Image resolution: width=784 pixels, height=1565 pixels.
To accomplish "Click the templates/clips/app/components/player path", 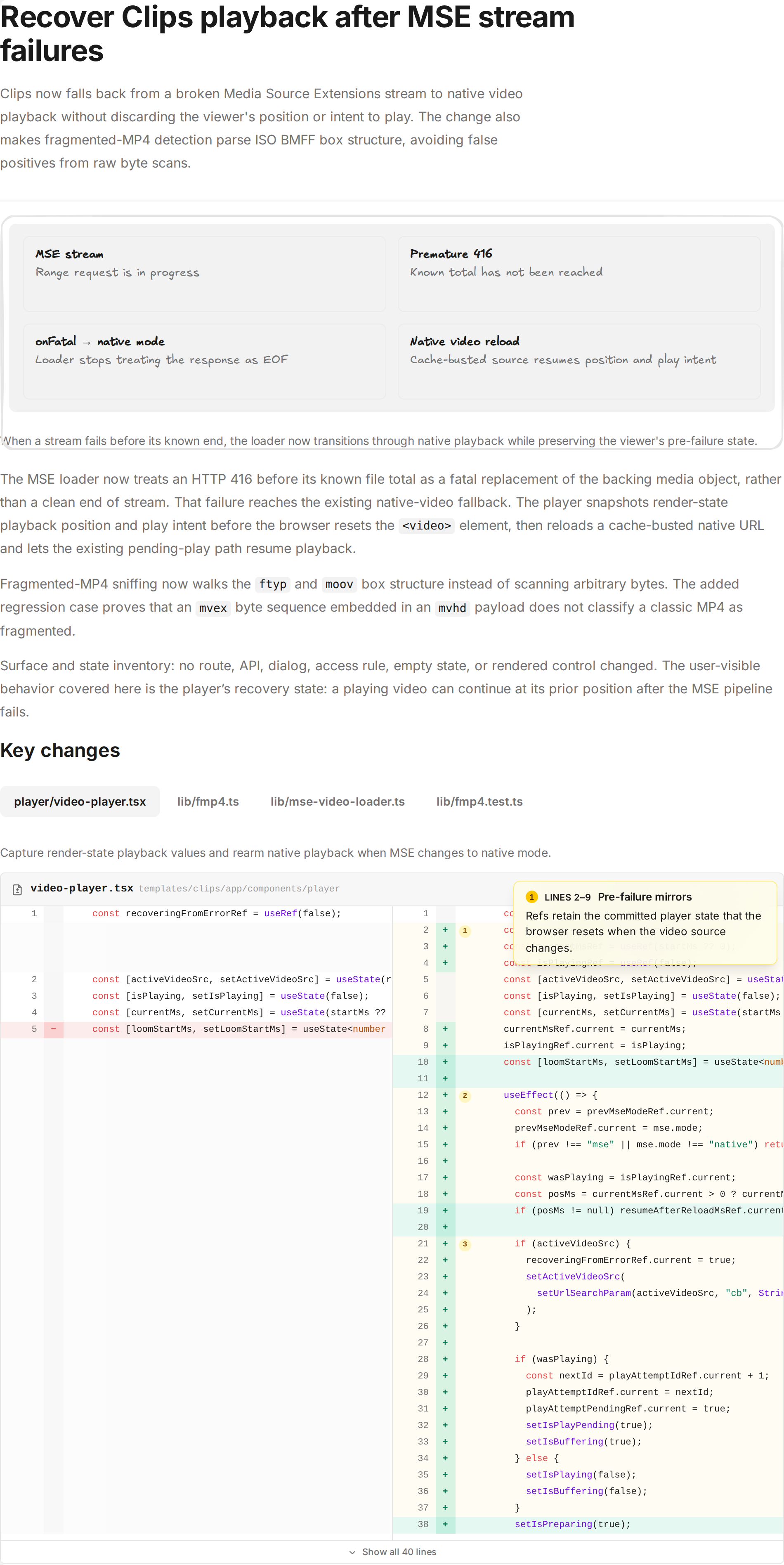I will 239,889.
